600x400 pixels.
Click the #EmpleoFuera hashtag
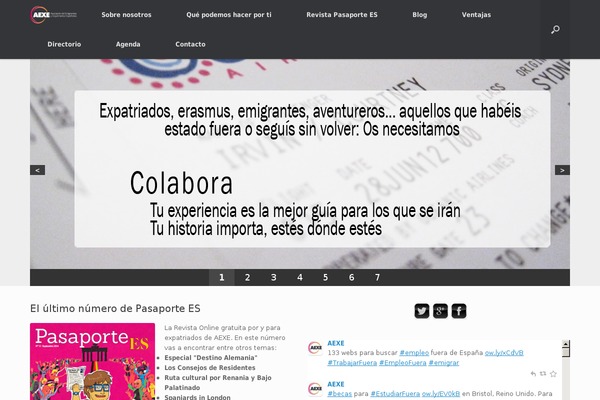pyautogui.click(x=403, y=363)
